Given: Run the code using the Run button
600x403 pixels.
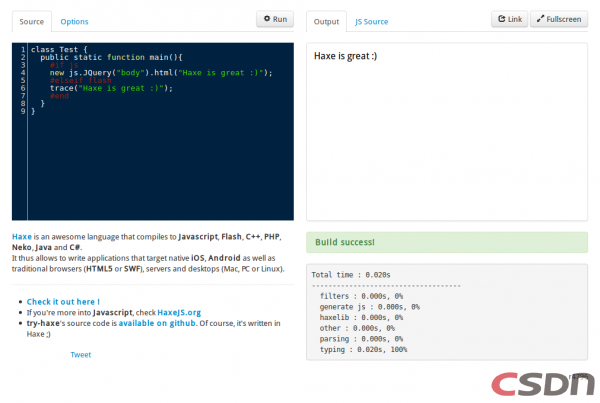Looking at the screenshot, I should coord(275,19).
